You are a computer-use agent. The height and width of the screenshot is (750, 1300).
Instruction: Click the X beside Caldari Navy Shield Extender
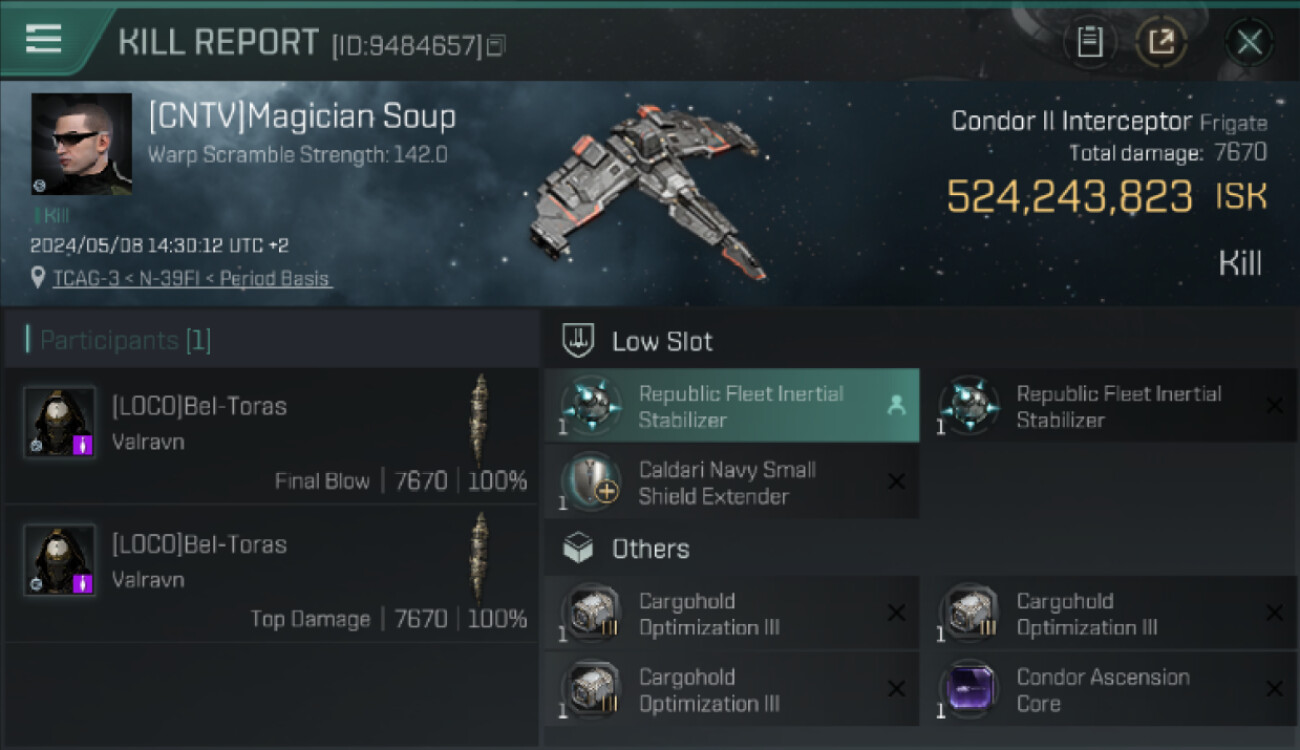(896, 482)
